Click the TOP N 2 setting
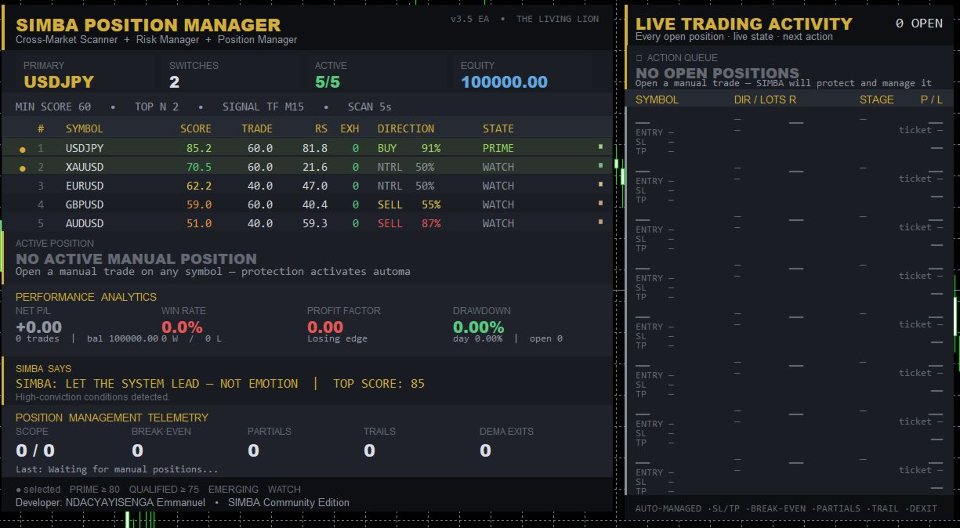960x528 pixels. pyautogui.click(x=157, y=107)
